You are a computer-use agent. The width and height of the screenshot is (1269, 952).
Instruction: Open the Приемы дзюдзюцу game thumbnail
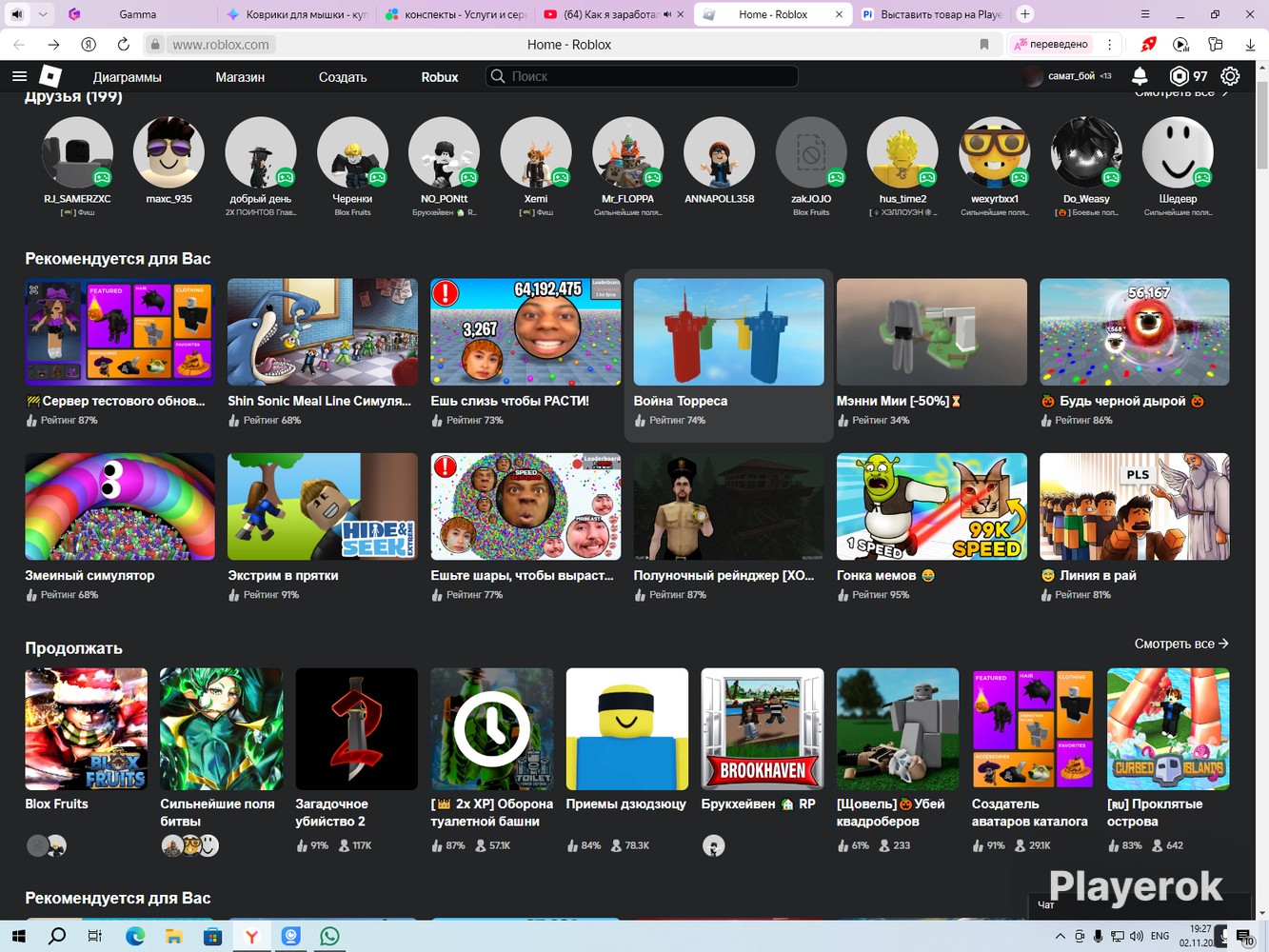(627, 729)
